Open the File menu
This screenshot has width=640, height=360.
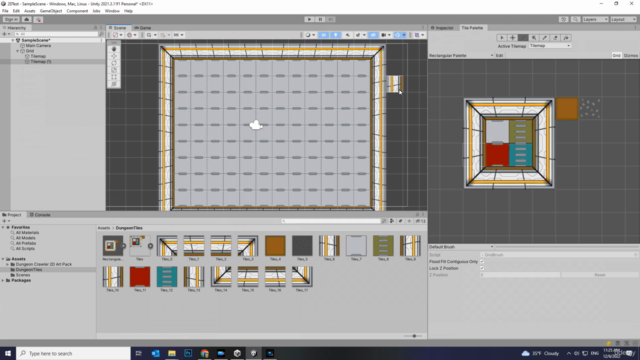click(x=5, y=11)
